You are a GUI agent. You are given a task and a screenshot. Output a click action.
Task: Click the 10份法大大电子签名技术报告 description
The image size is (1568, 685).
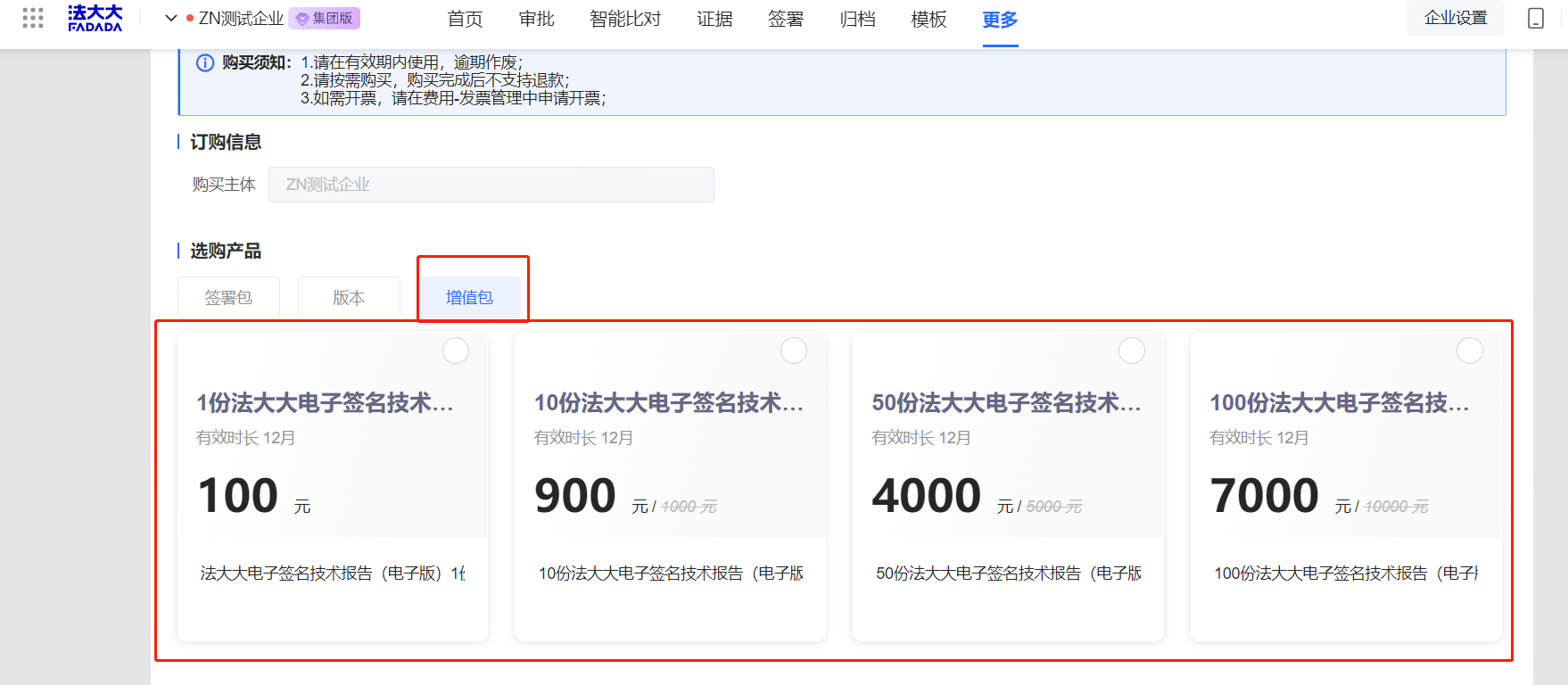click(x=671, y=574)
